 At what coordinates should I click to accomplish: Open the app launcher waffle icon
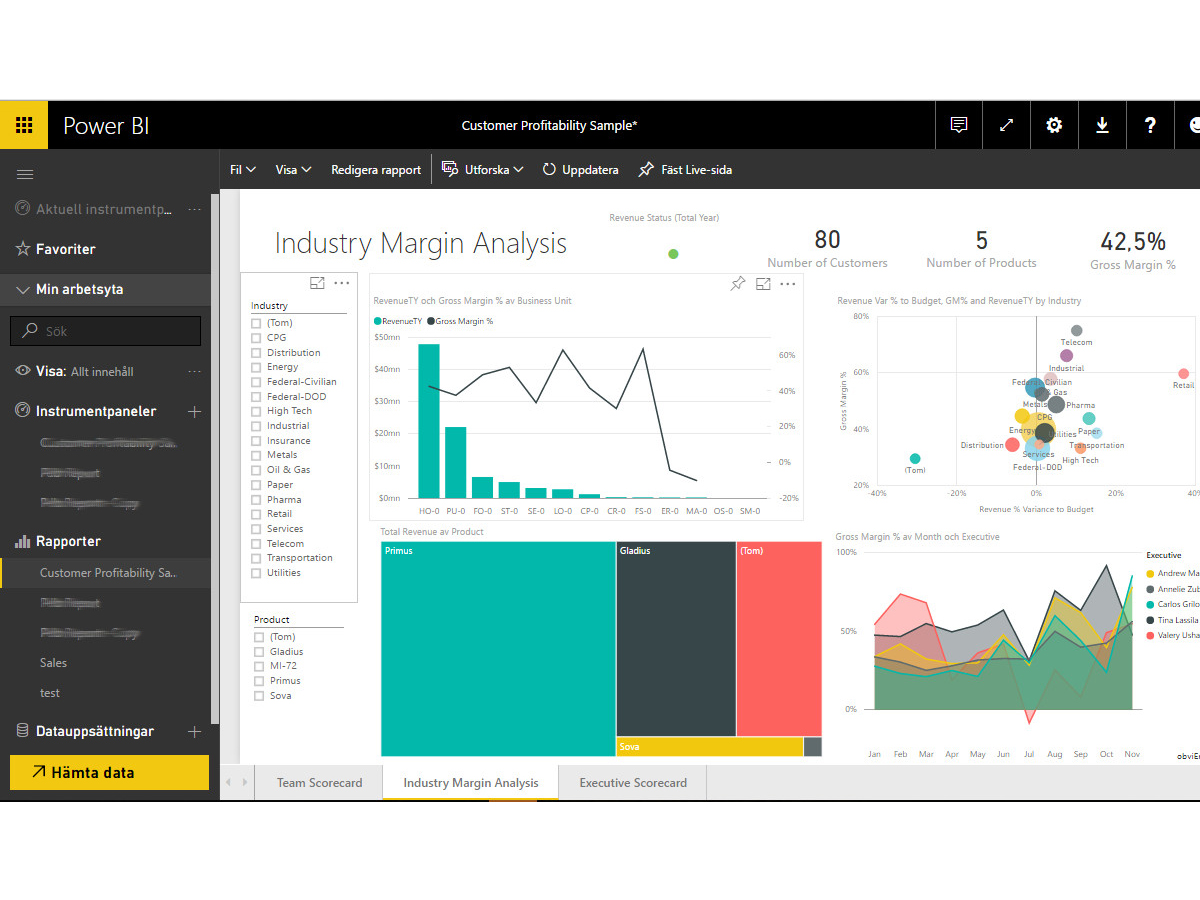pyautogui.click(x=24, y=125)
